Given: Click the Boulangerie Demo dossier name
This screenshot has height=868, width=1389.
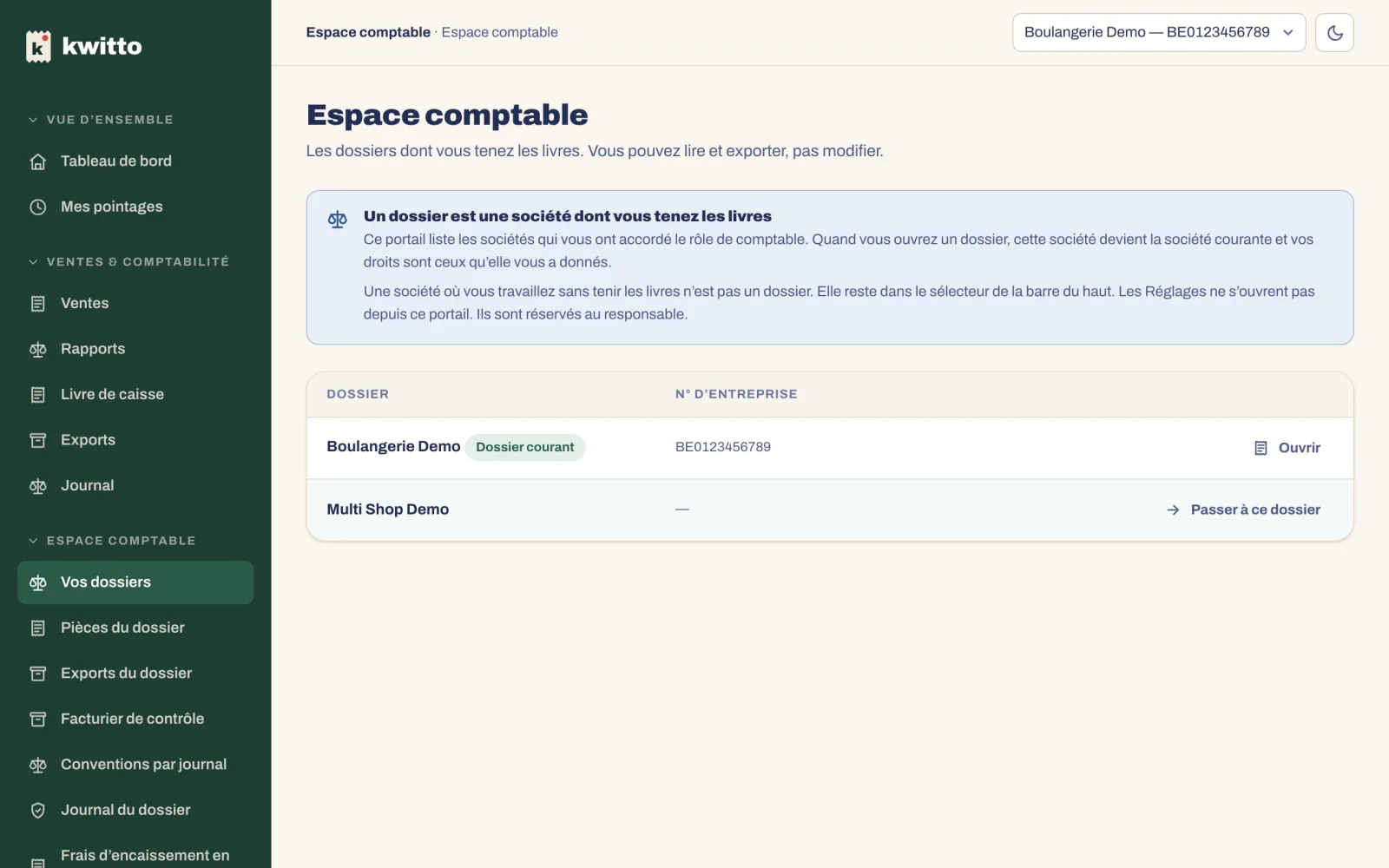Looking at the screenshot, I should pyautogui.click(x=393, y=446).
